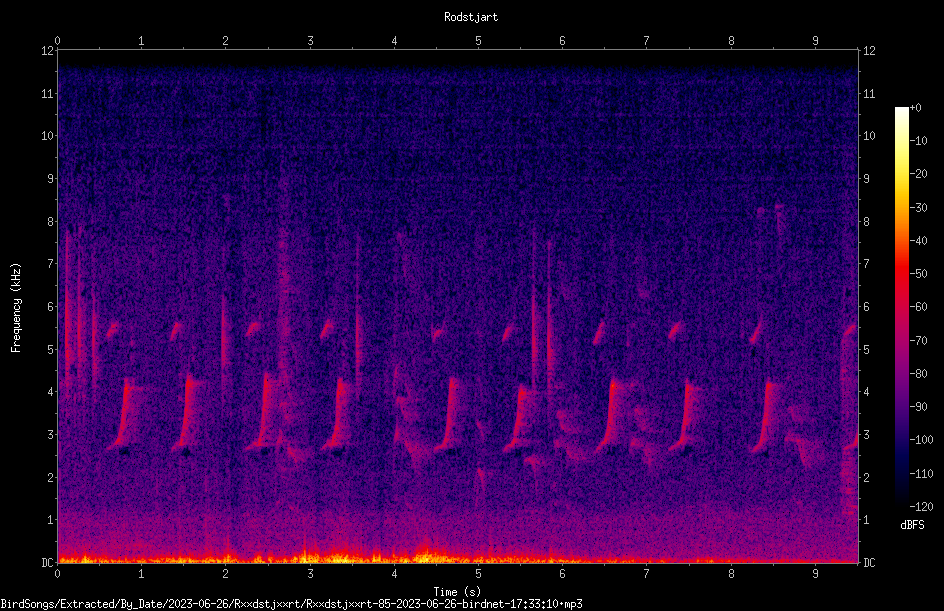Viewport: 944px width, 611px height.
Task: Click the "7" second tick on the bottom time axis
Action: pyautogui.click(x=647, y=574)
